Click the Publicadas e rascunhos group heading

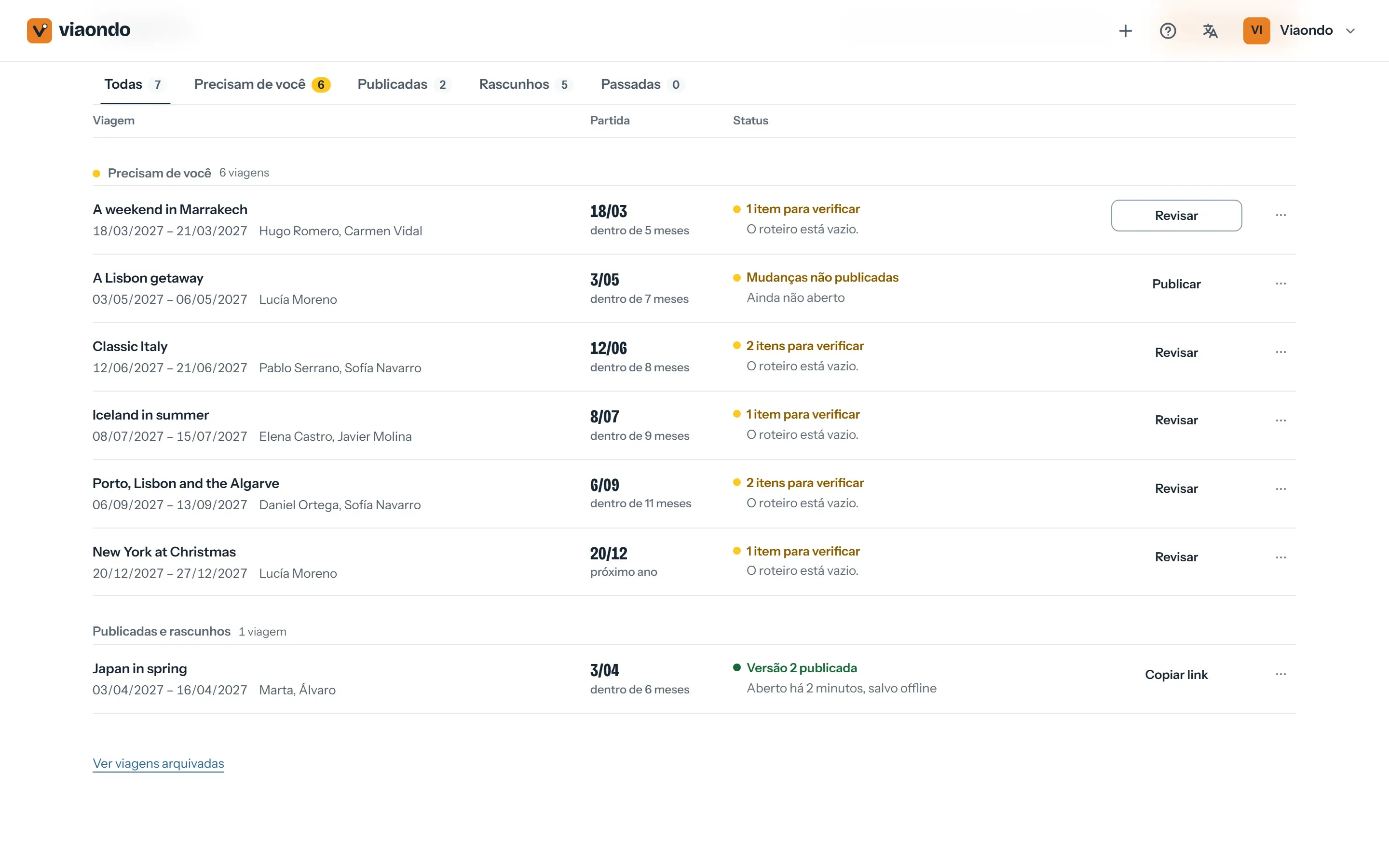(x=161, y=631)
